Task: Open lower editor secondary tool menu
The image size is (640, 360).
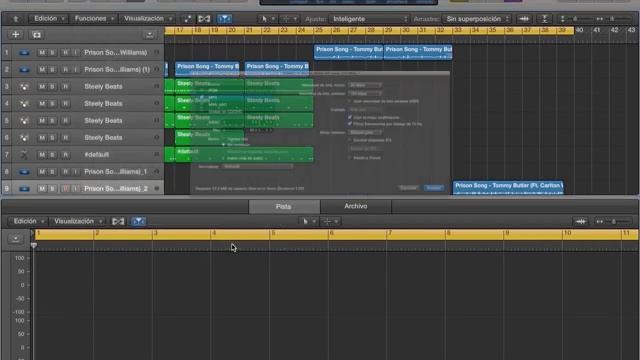Action: [x=331, y=221]
